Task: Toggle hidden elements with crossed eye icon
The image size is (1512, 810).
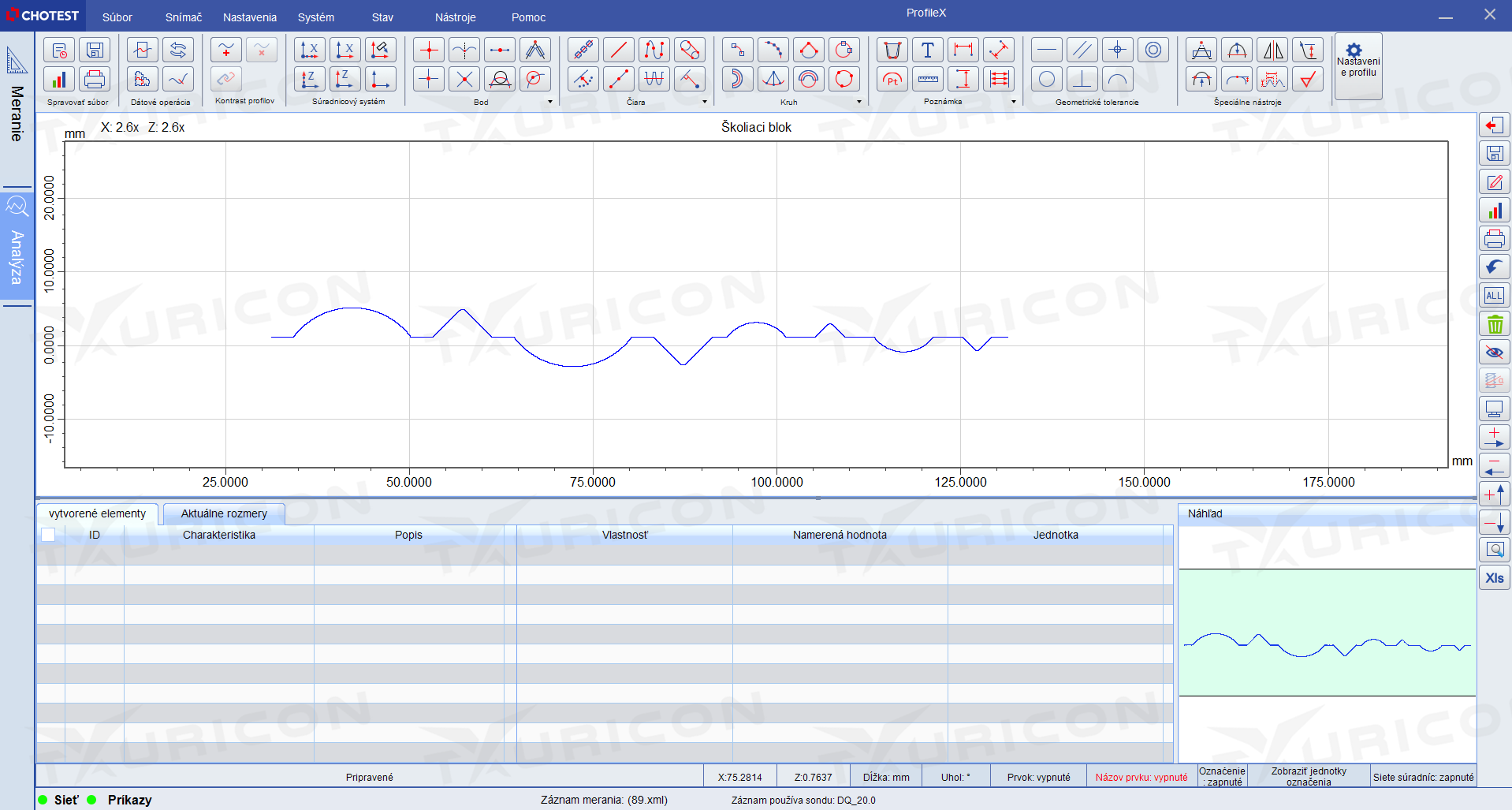Action: (1494, 353)
